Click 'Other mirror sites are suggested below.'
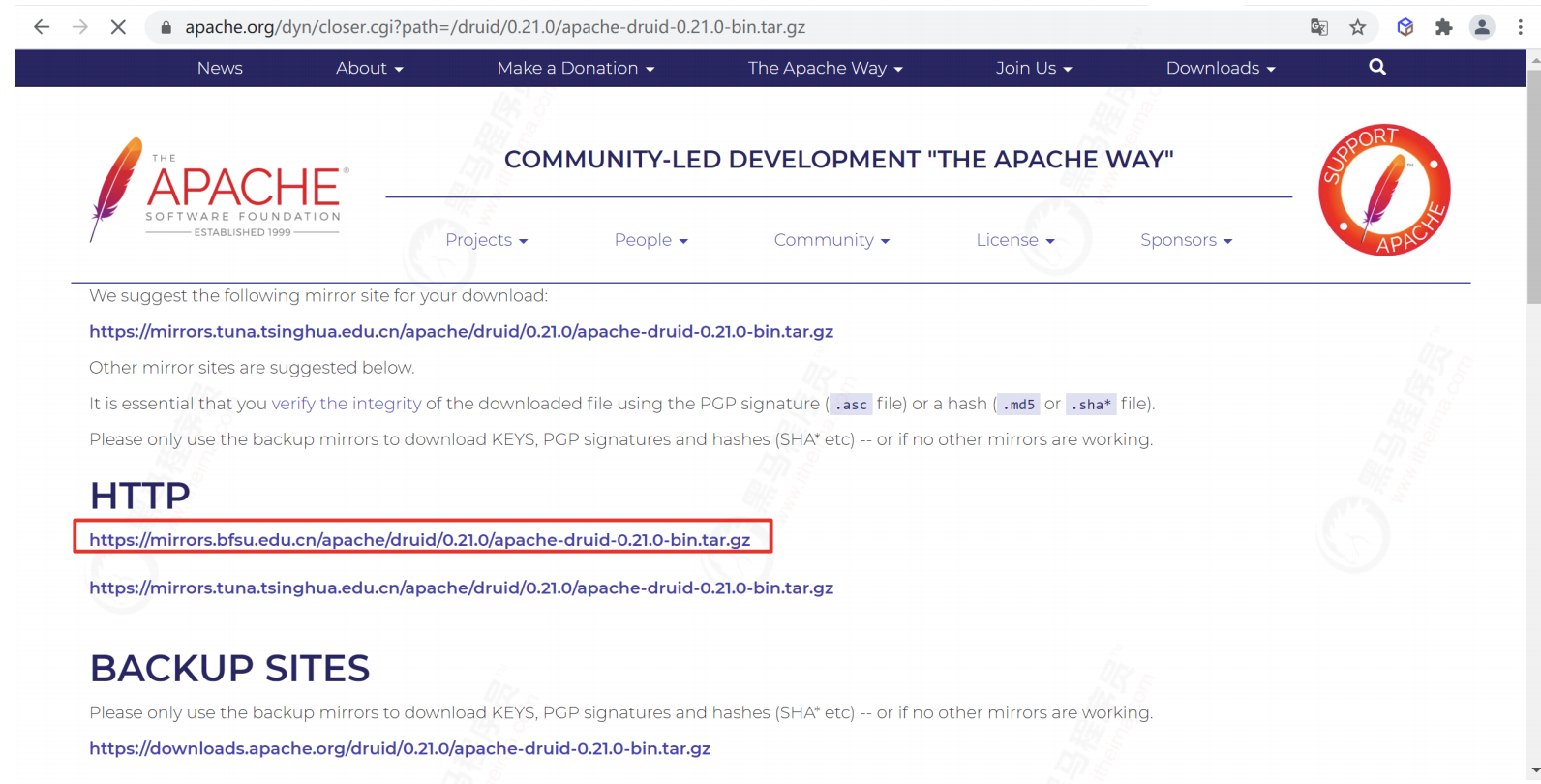Image resolution: width=1541 pixels, height=784 pixels. (x=252, y=368)
